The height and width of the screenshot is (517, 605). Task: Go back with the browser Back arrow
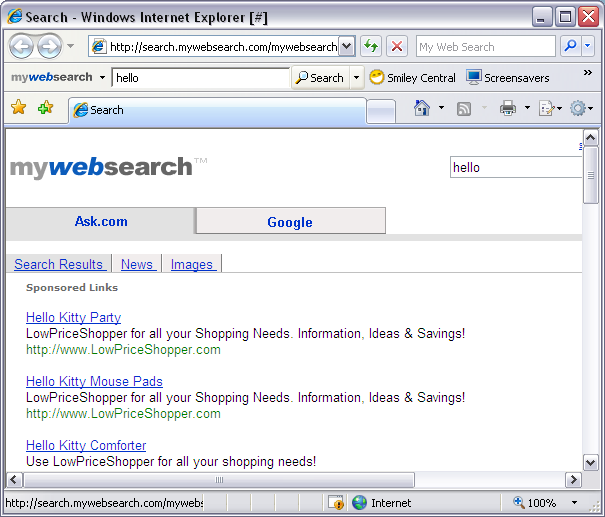(21, 46)
